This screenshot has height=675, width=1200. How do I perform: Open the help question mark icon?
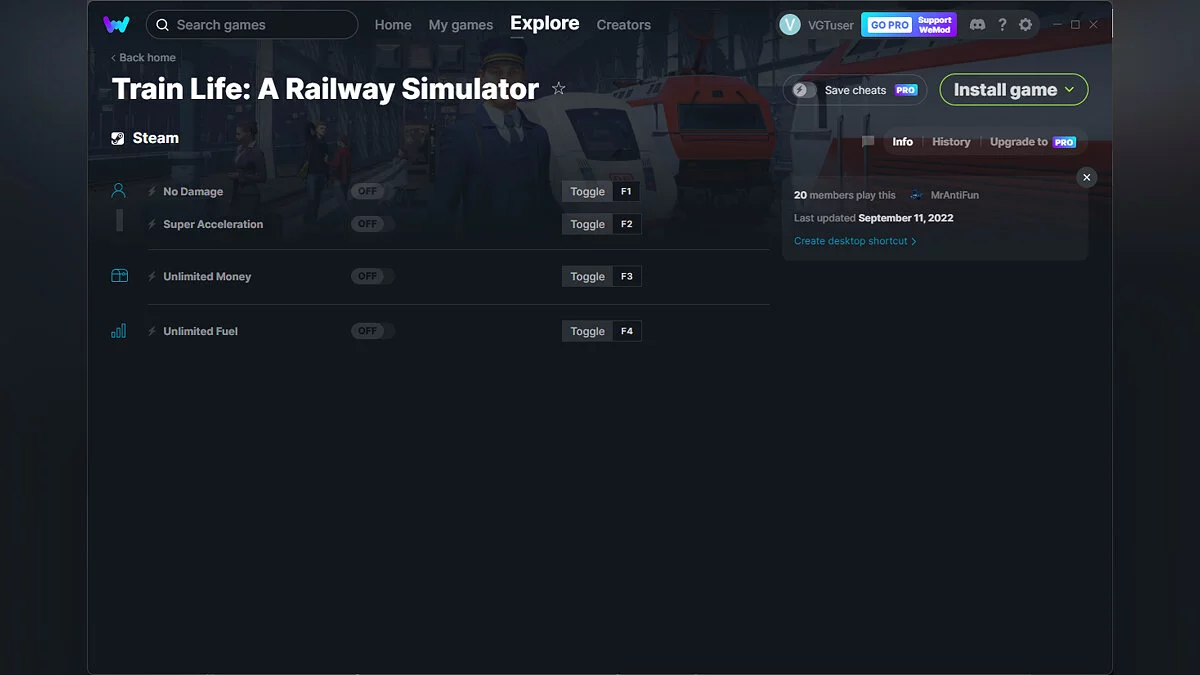click(x=1002, y=25)
